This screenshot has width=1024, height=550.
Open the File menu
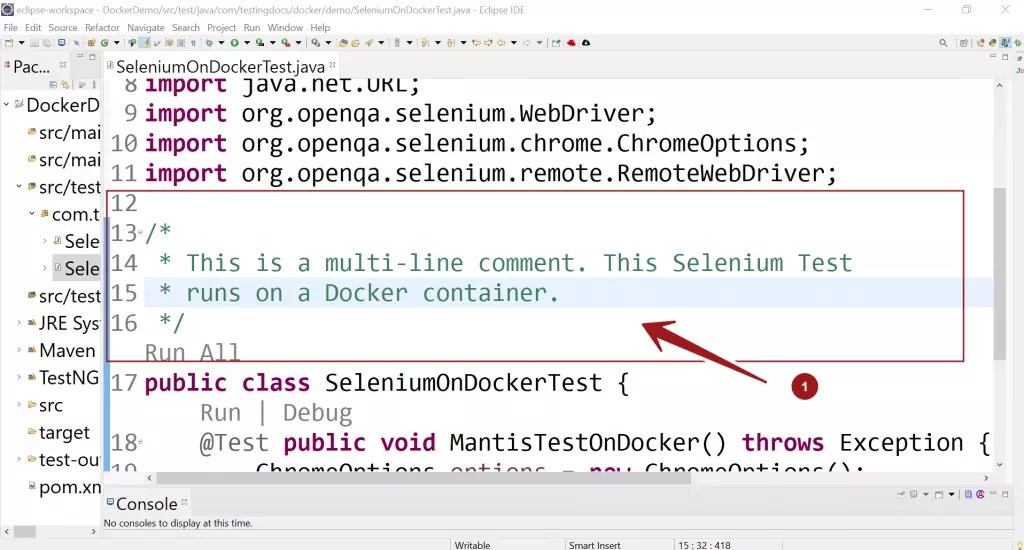point(10,27)
